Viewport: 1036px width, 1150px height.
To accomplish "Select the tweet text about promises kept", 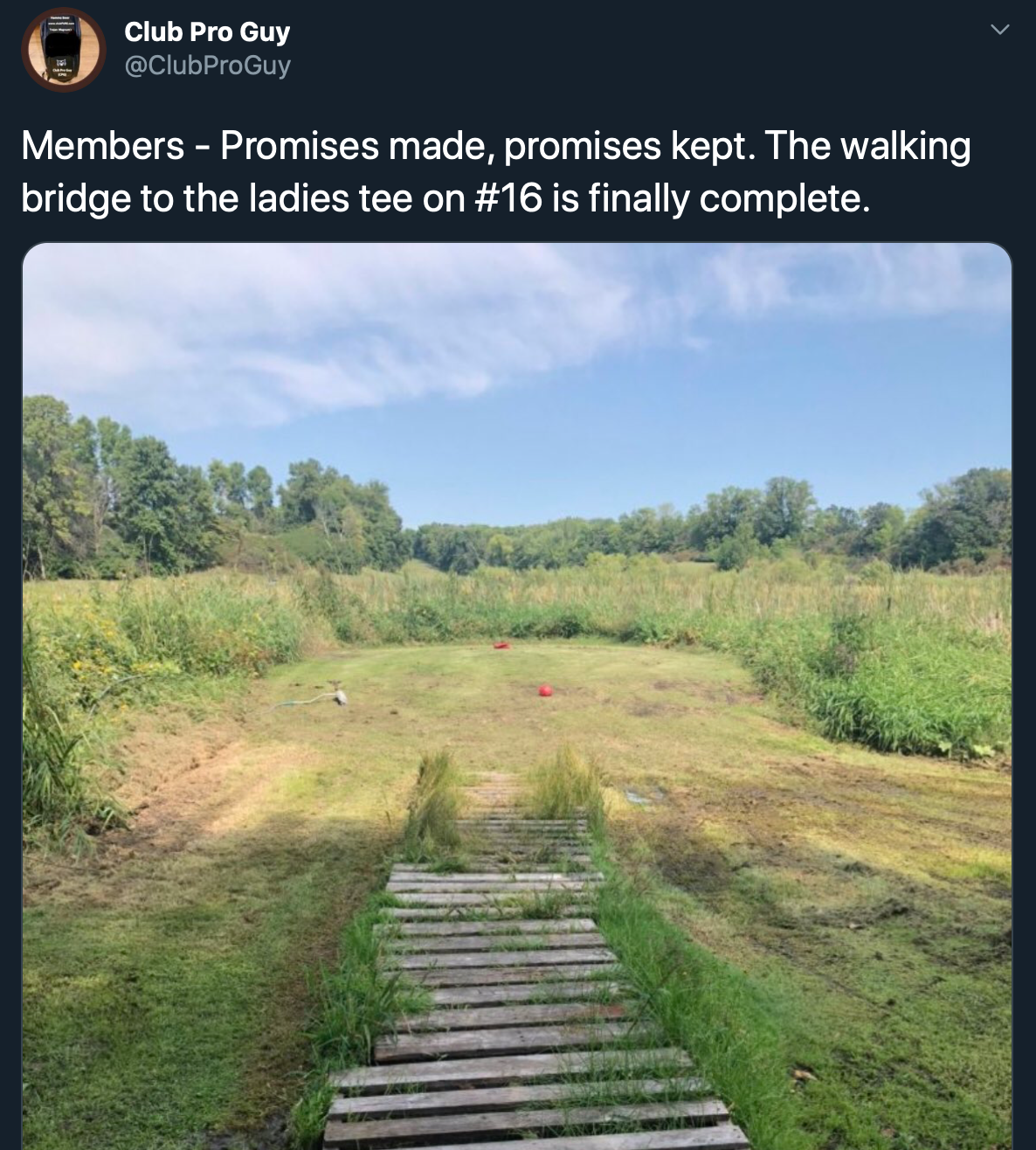I will (495, 172).
